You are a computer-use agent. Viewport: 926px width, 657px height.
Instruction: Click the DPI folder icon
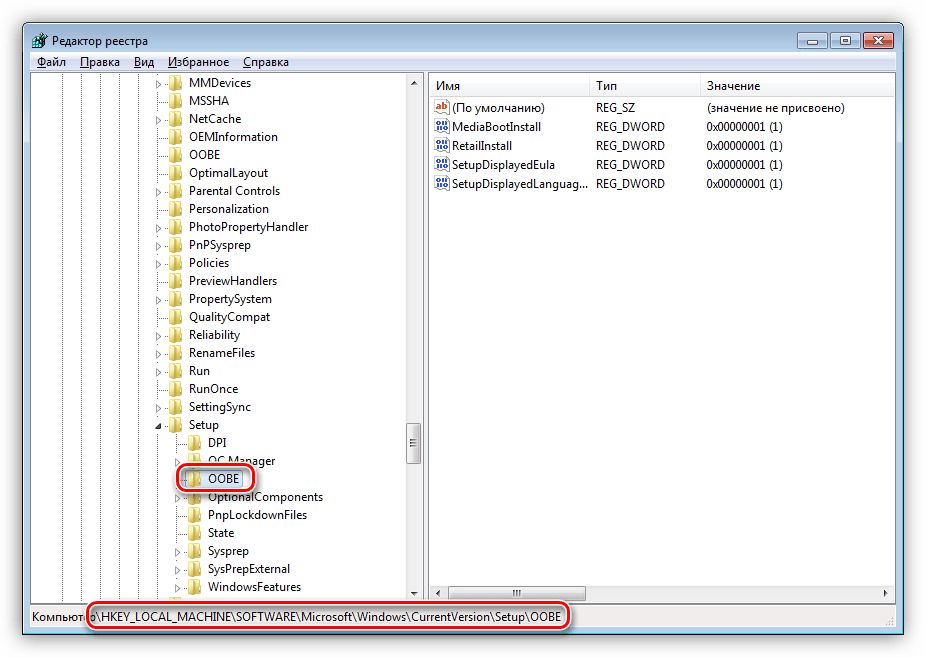(x=194, y=443)
